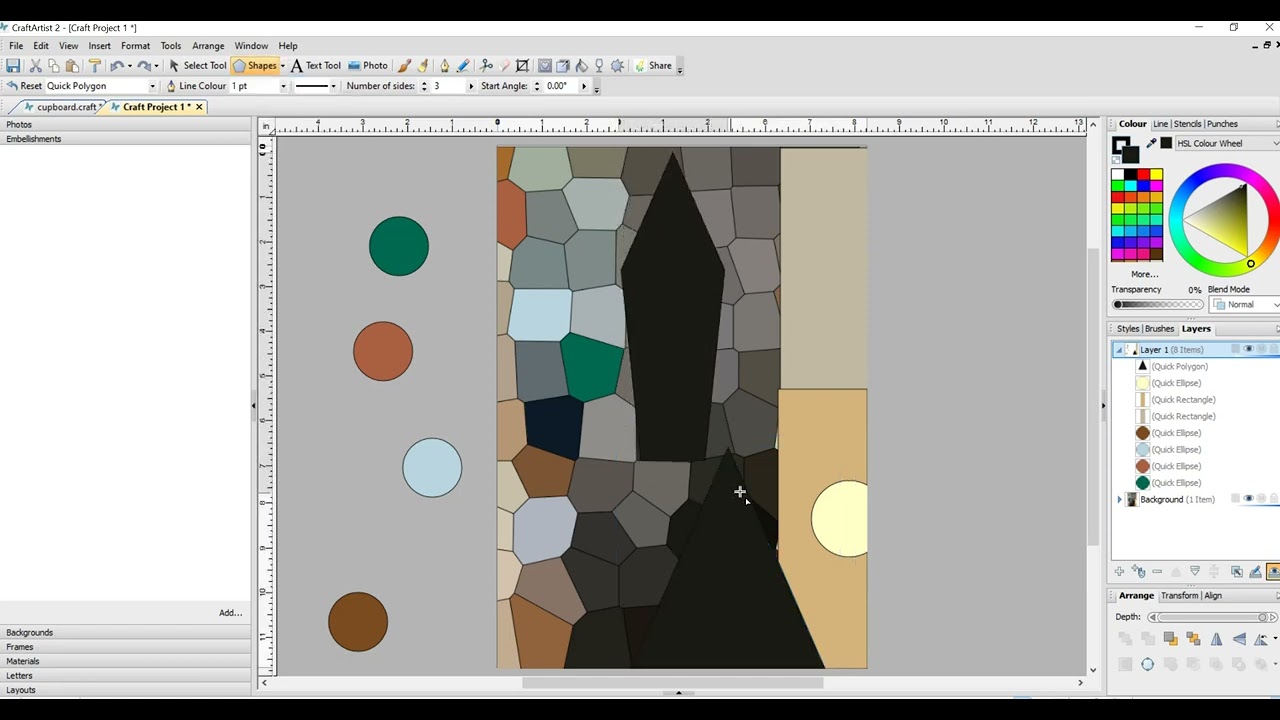Click the Format Painter icon
The width and height of the screenshot is (1280, 720).
95,66
